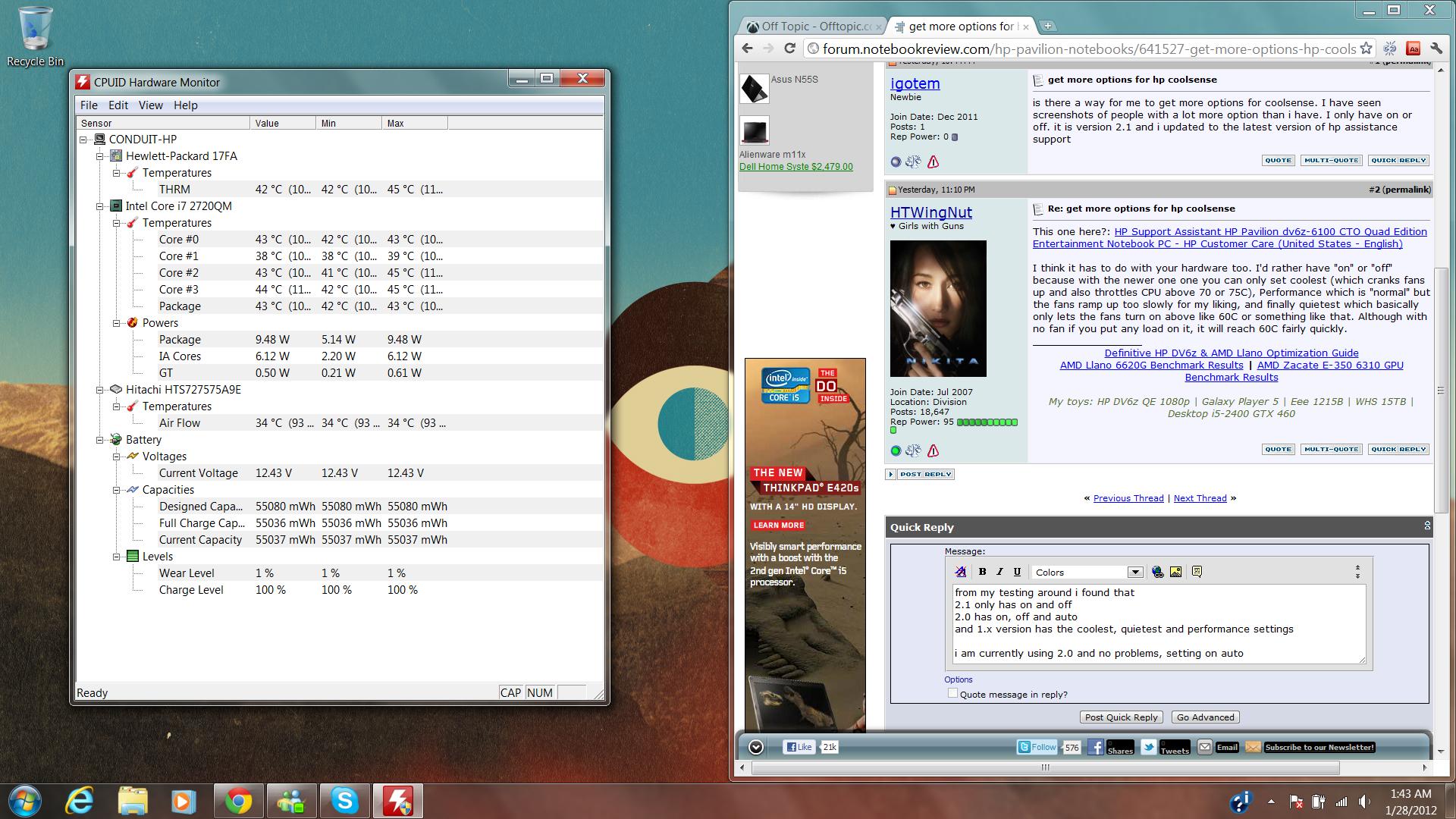1456x819 pixels.
Task: Open the File menu in Hardware Monitor
Action: coord(89,105)
